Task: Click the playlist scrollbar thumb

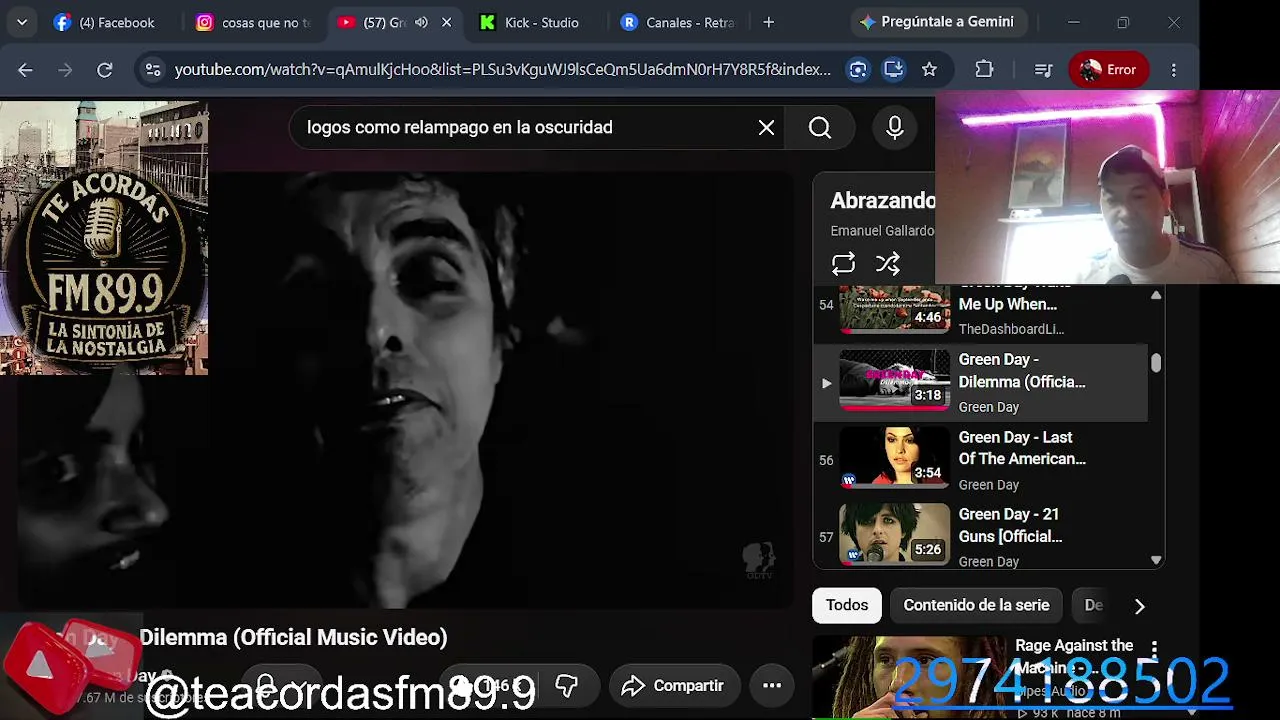Action: [x=1157, y=363]
